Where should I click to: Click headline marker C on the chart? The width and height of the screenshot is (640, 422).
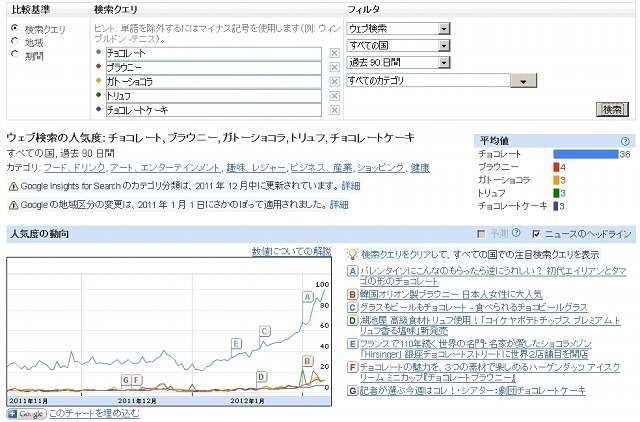click(264, 331)
